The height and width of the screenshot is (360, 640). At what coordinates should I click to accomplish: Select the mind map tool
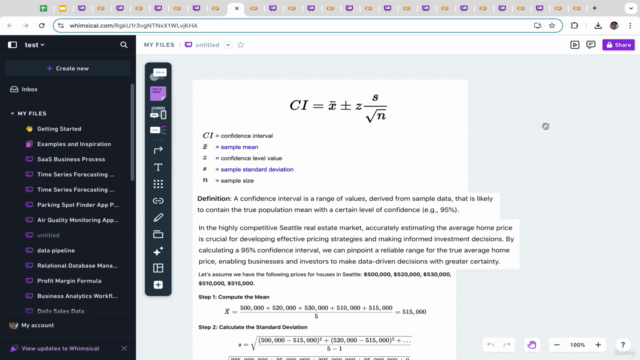coord(158,130)
